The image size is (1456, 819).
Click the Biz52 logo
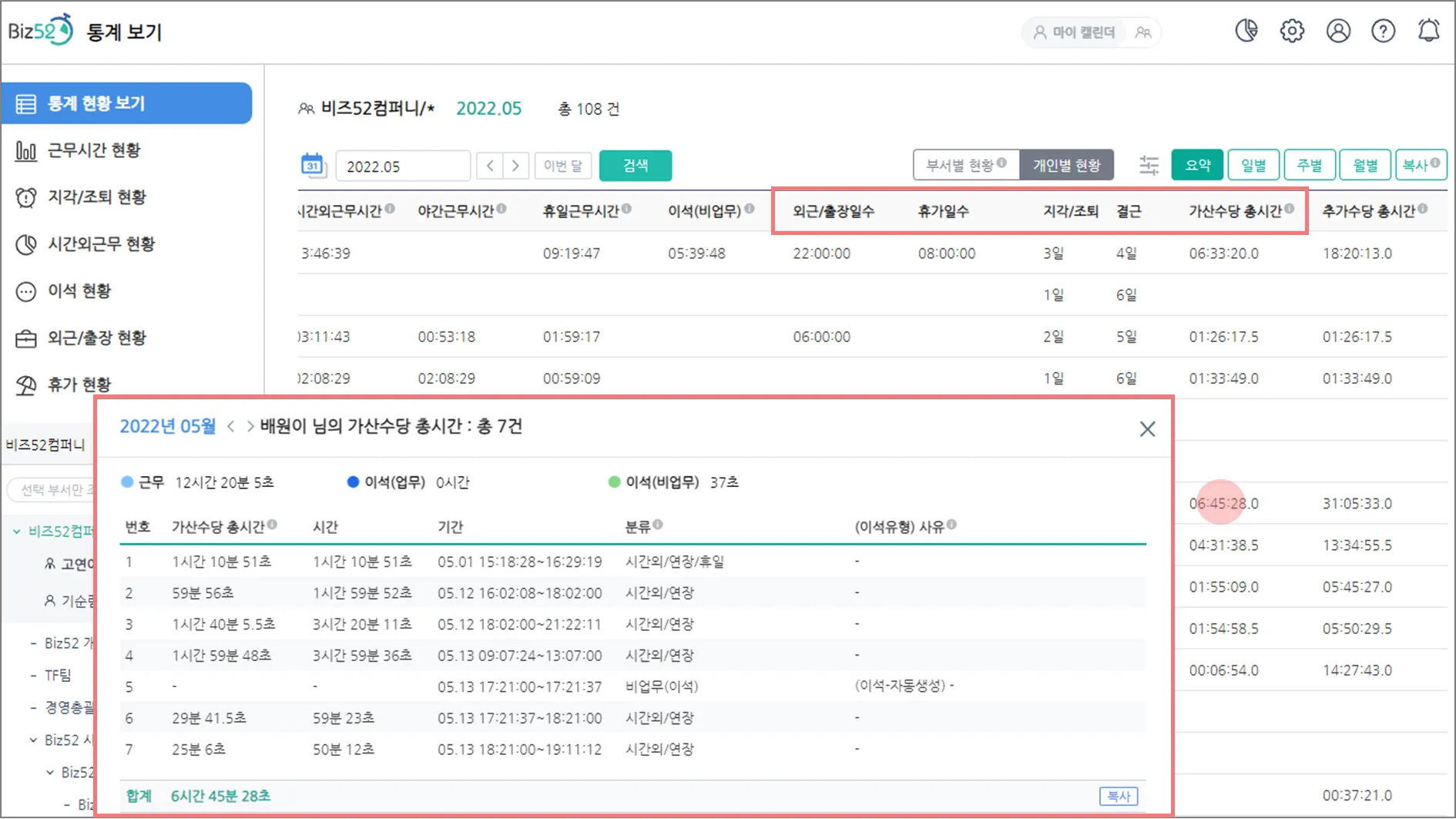point(41,31)
